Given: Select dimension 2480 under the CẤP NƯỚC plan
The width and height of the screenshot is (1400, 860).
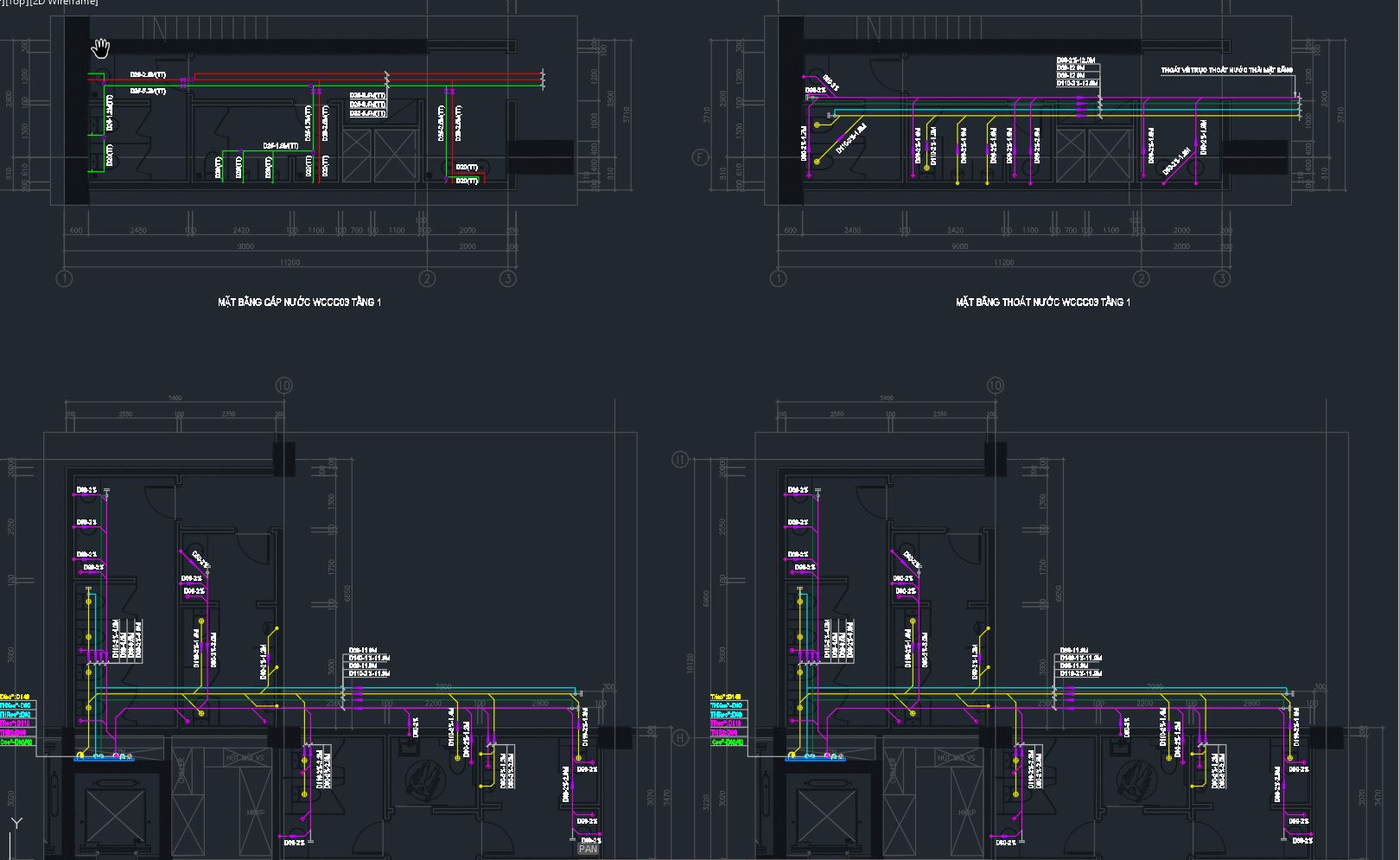Looking at the screenshot, I should tap(138, 231).
